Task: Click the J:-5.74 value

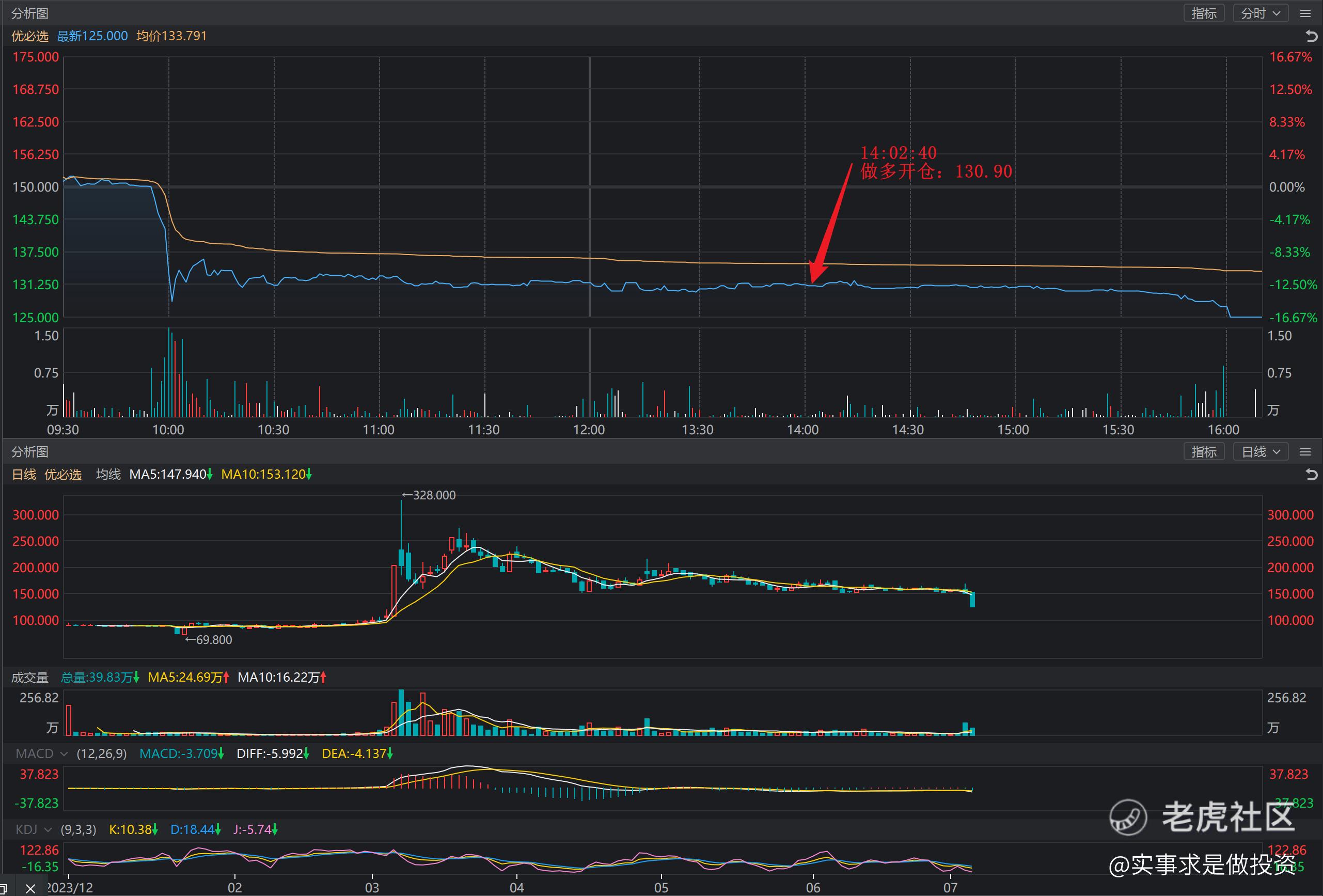Action: tap(255, 829)
